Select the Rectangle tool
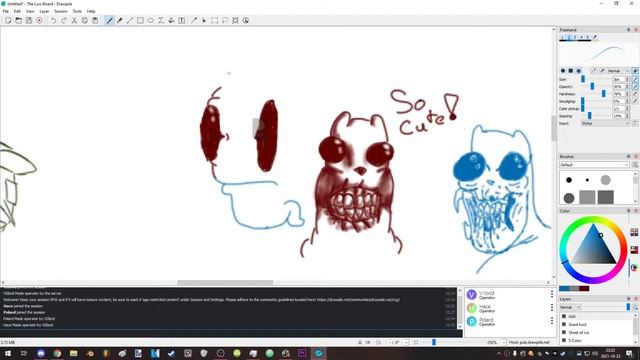This screenshot has width=640, height=360. (x=140, y=20)
